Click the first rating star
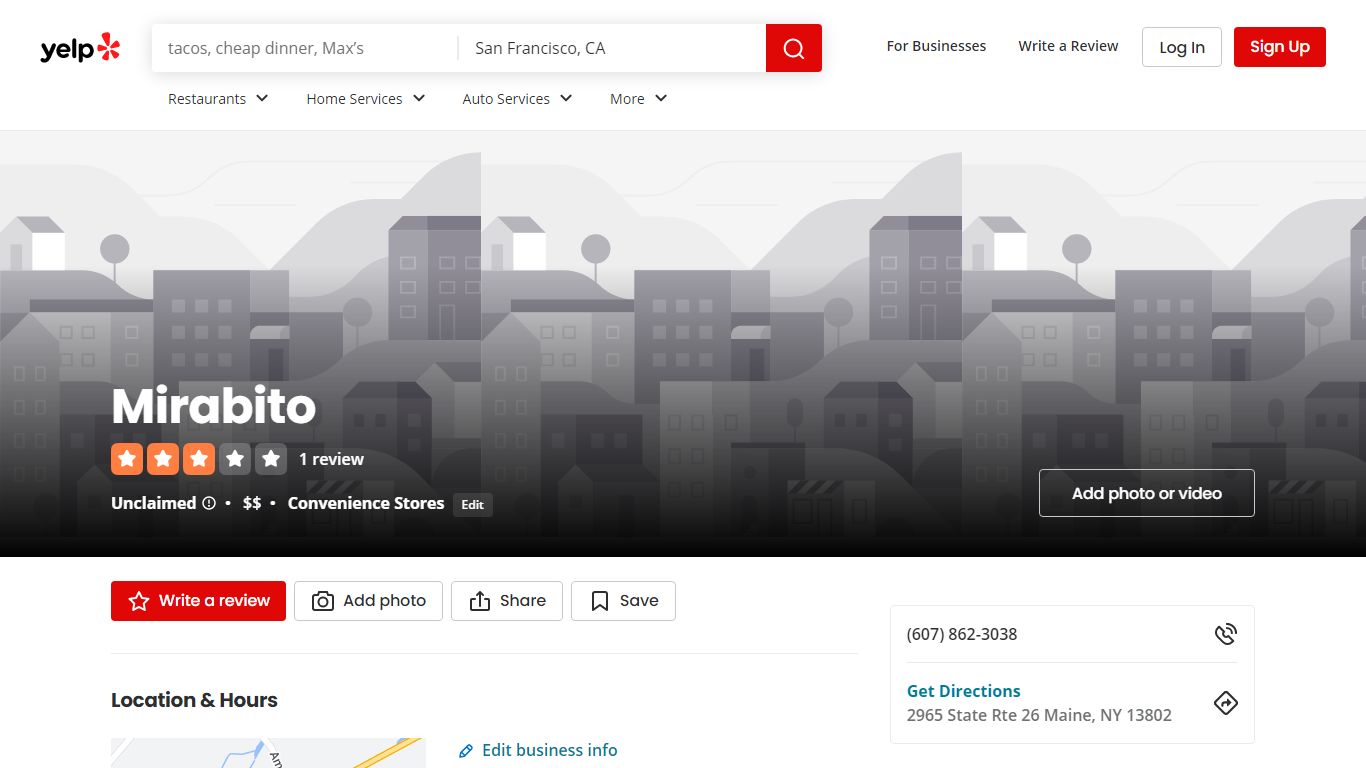Image resolution: width=1366 pixels, height=768 pixels. pyautogui.click(x=127, y=459)
